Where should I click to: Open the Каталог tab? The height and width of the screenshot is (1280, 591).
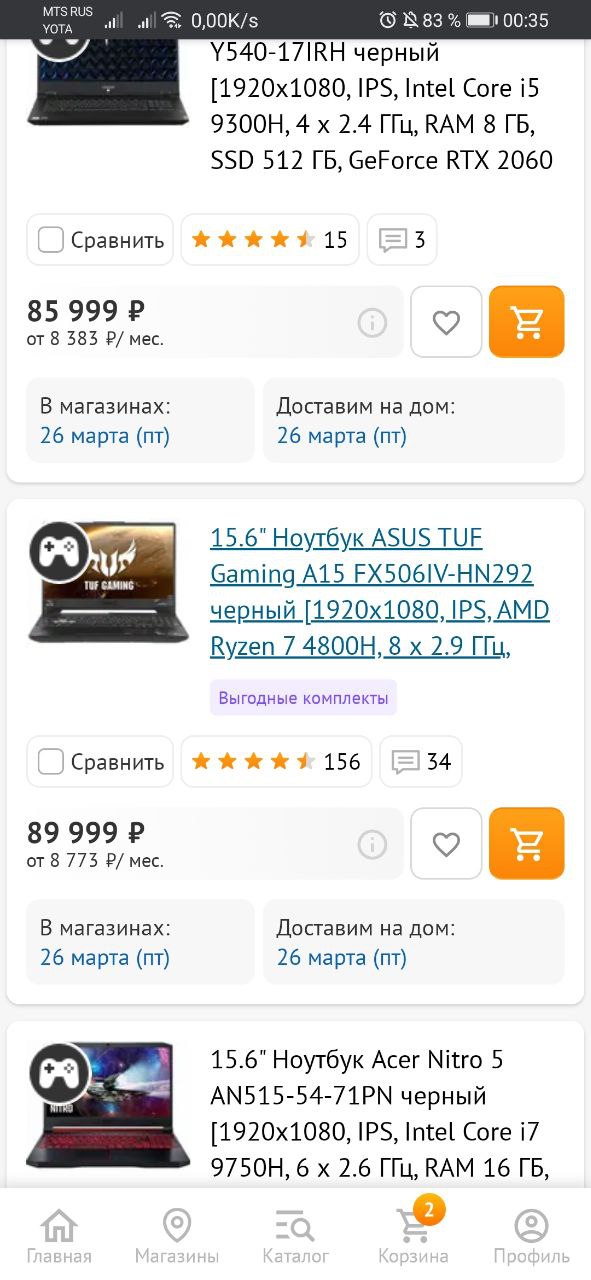pyautogui.click(x=295, y=1237)
